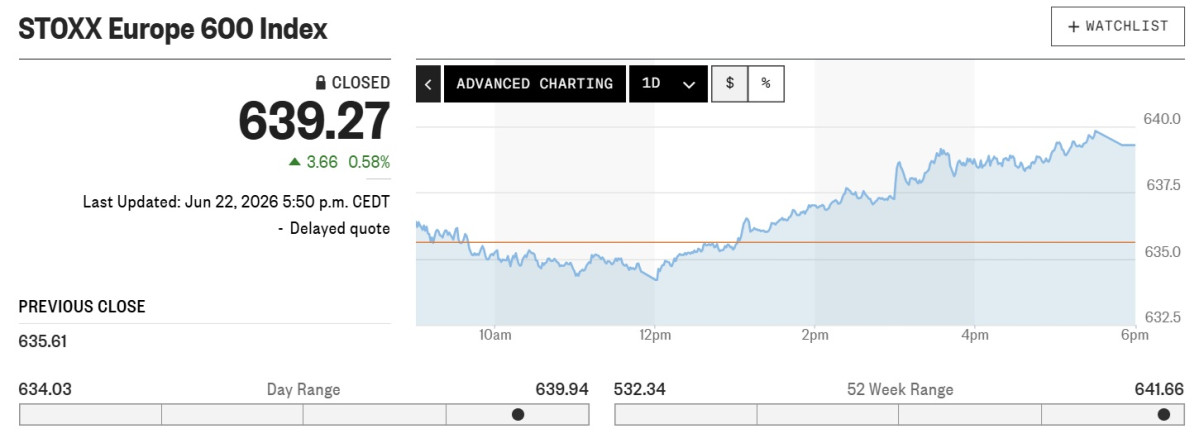1199x443 pixels.
Task: Switch chart to dollar value mode
Action: [x=730, y=84]
